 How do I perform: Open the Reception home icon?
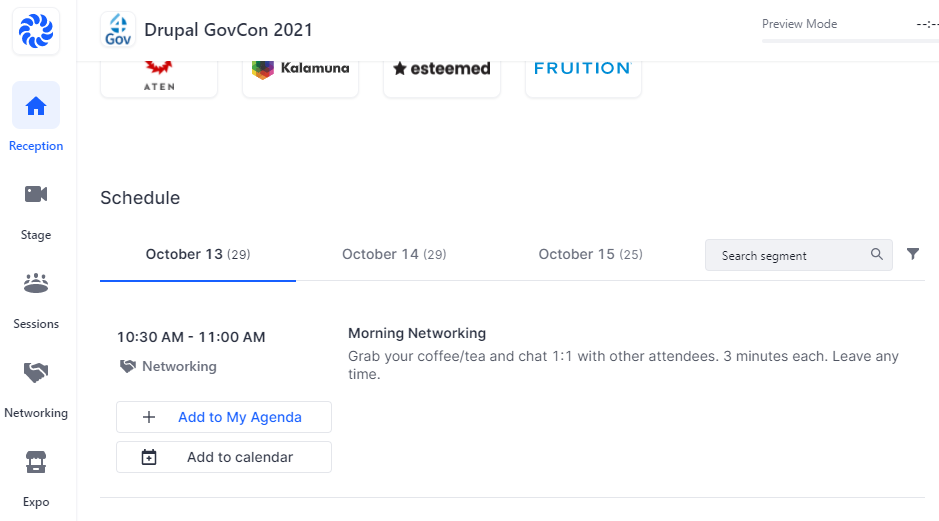click(36, 106)
